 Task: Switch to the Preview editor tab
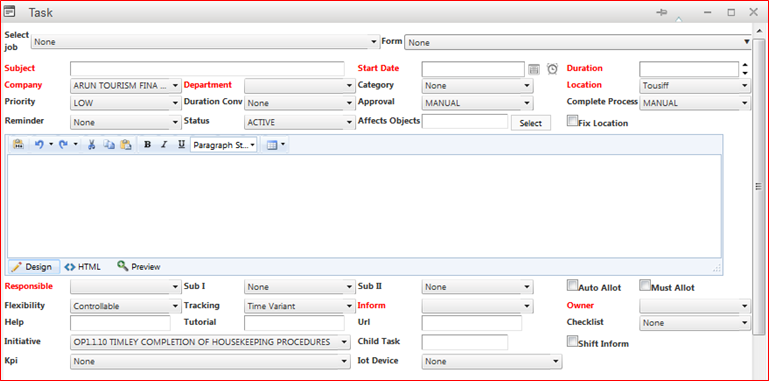tap(139, 267)
